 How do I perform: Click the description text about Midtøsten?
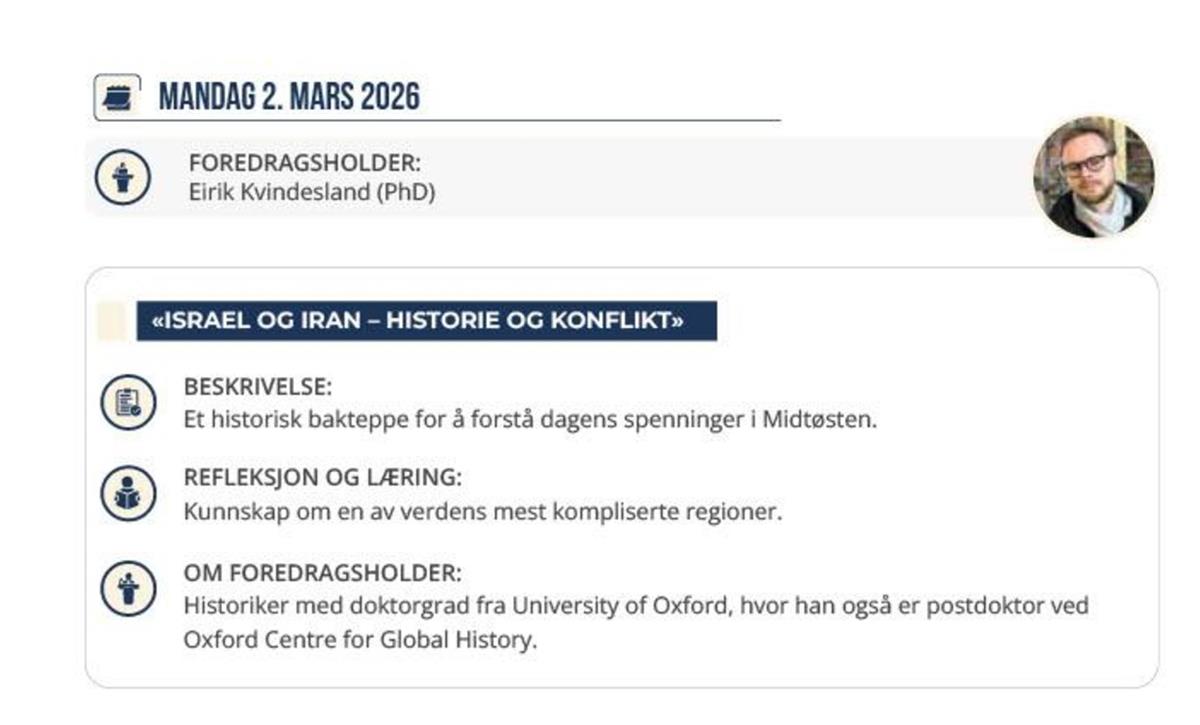pos(530,419)
